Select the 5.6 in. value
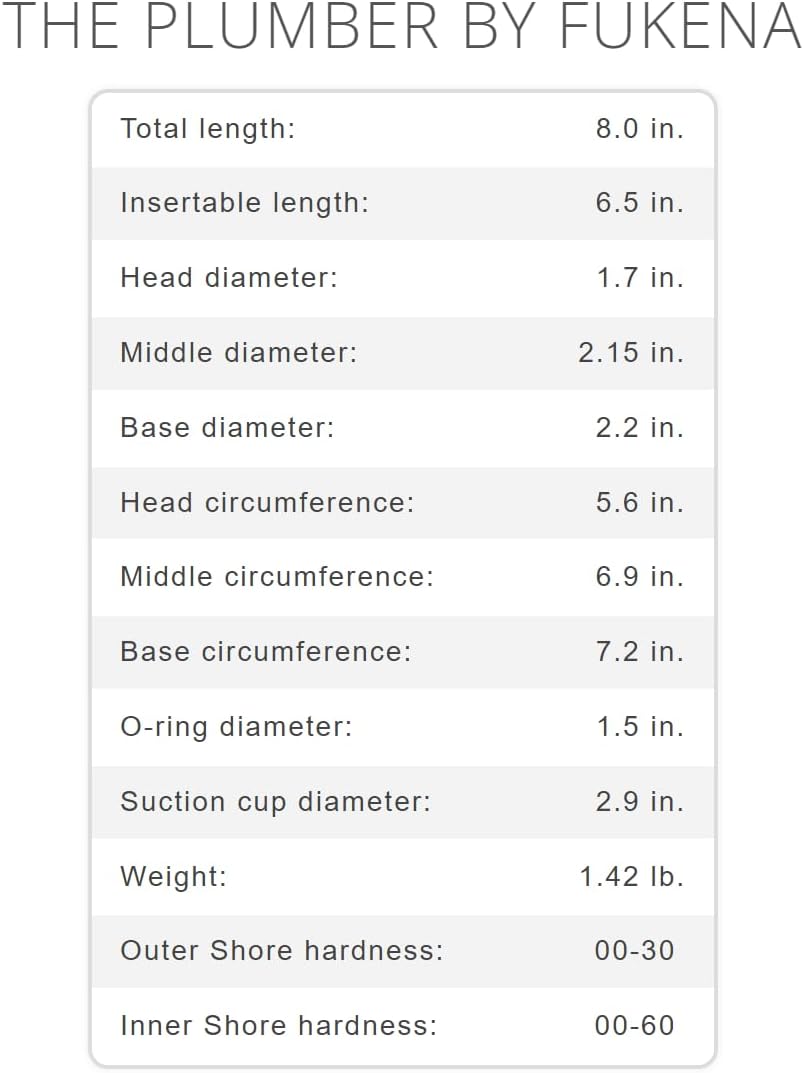 [x=639, y=502]
